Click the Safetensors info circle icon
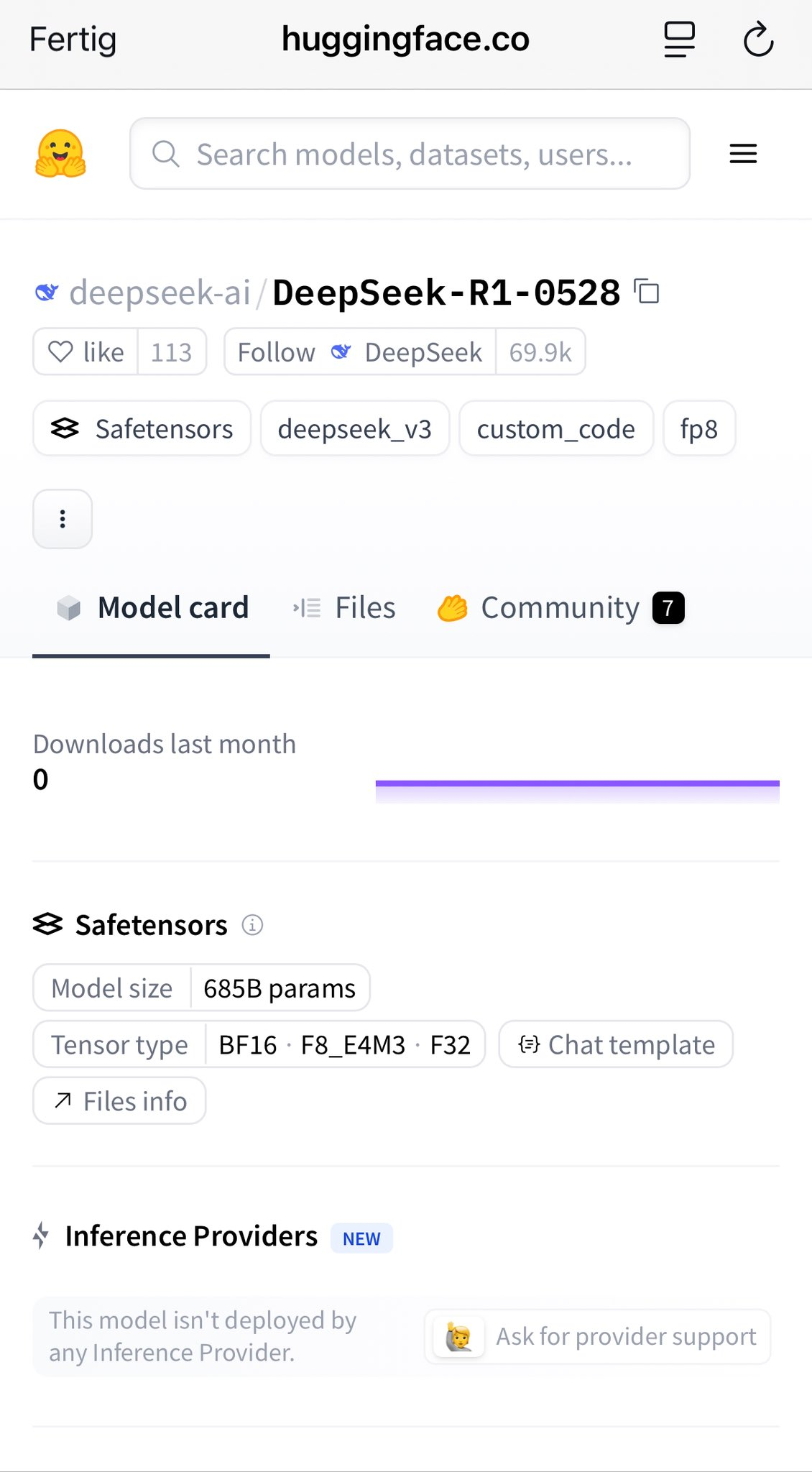The width and height of the screenshot is (812, 1472). point(252,924)
